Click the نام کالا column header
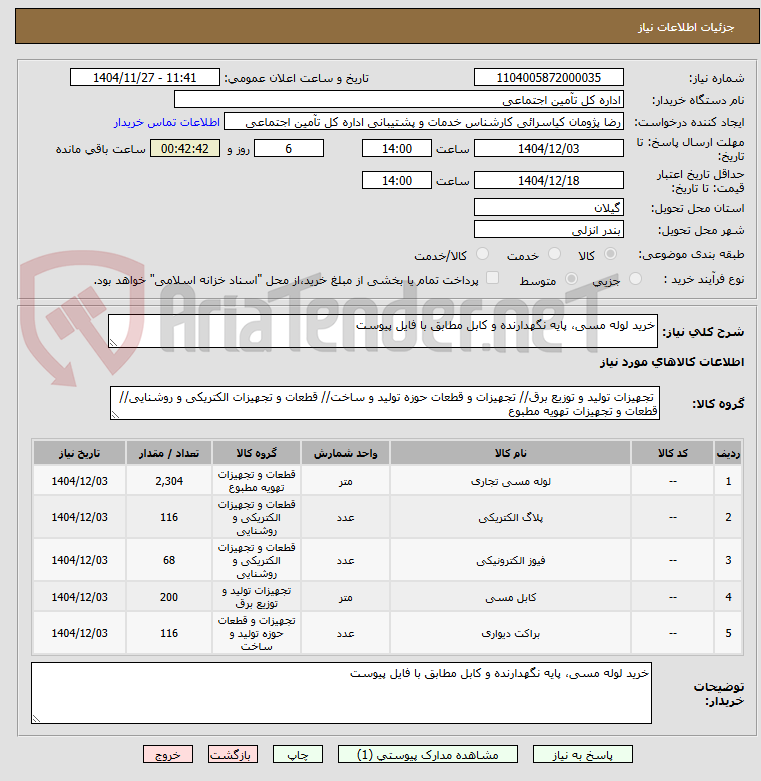This screenshot has height=781, width=761. click(x=510, y=453)
